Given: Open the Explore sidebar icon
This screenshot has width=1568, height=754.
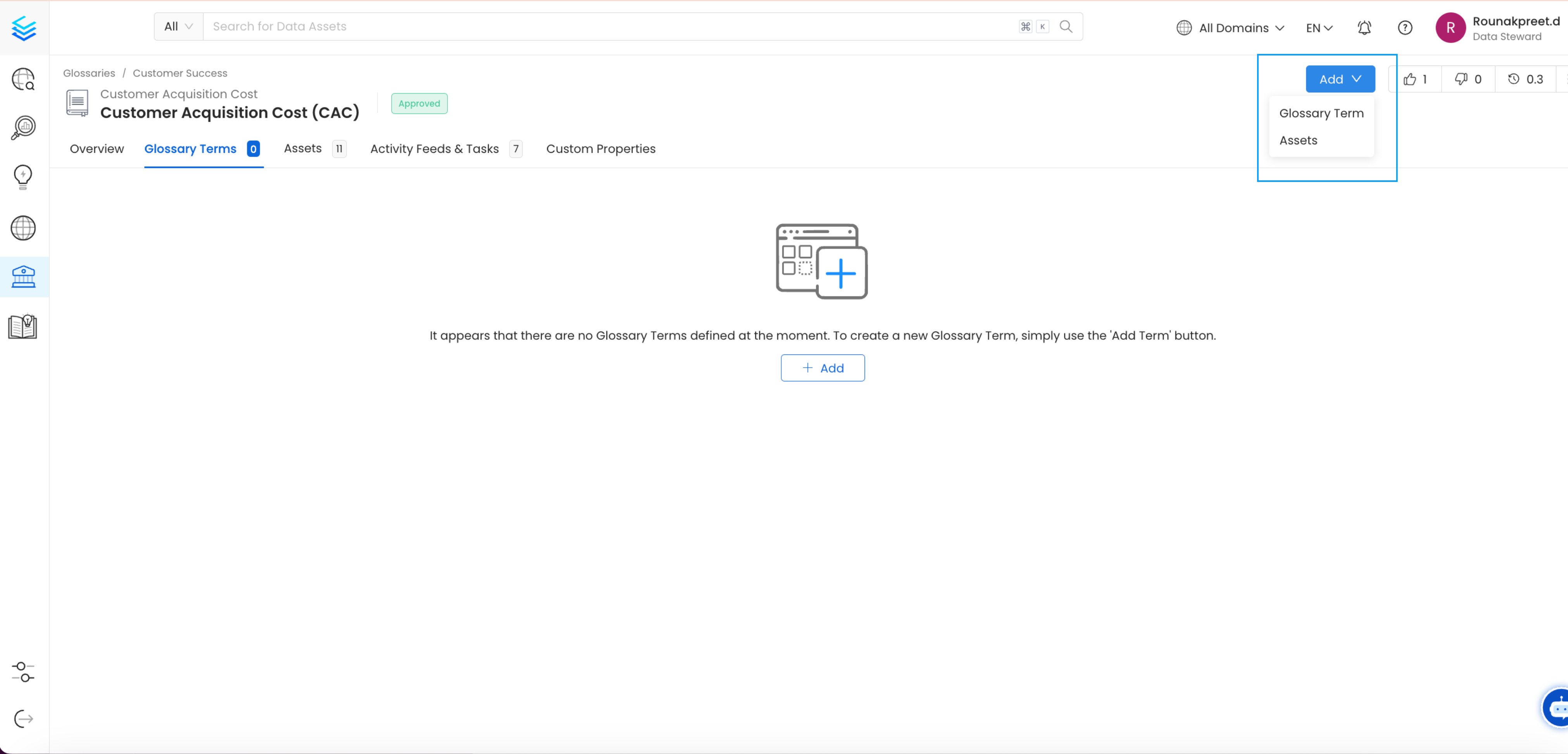Looking at the screenshot, I should point(23,79).
